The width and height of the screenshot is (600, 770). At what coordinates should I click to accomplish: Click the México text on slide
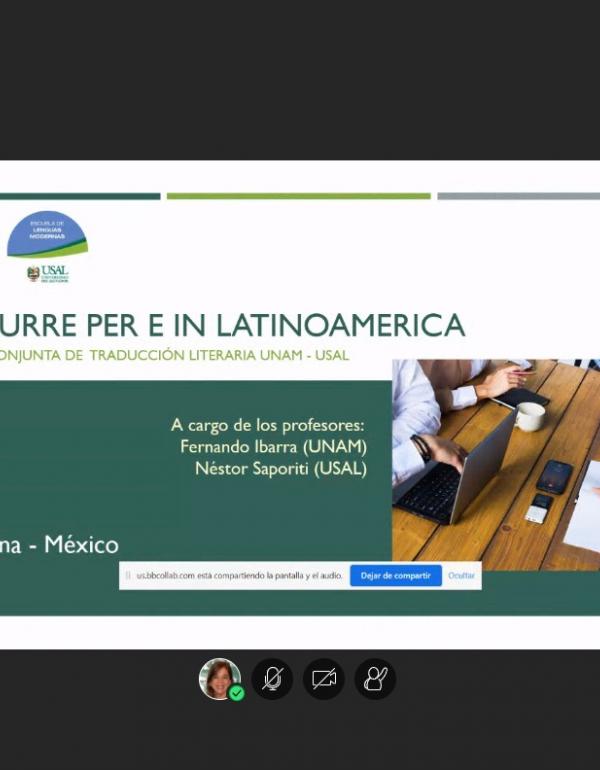(82, 545)
